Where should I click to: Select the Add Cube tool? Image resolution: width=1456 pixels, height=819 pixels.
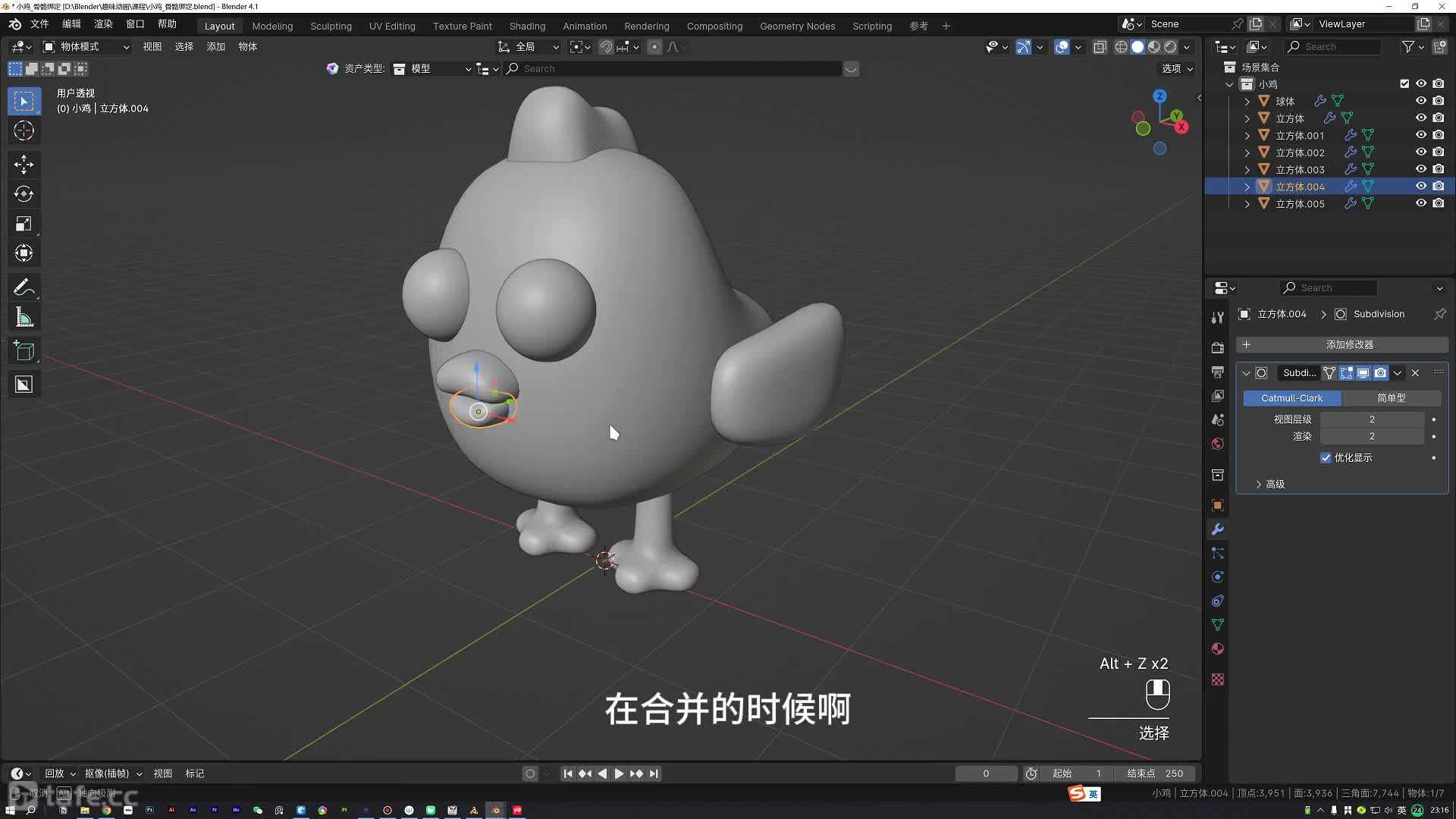click(24, 351)
